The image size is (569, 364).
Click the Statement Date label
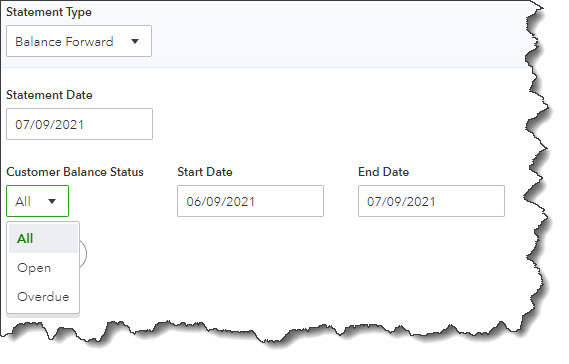pyautogui.click(x=49, y=95)
